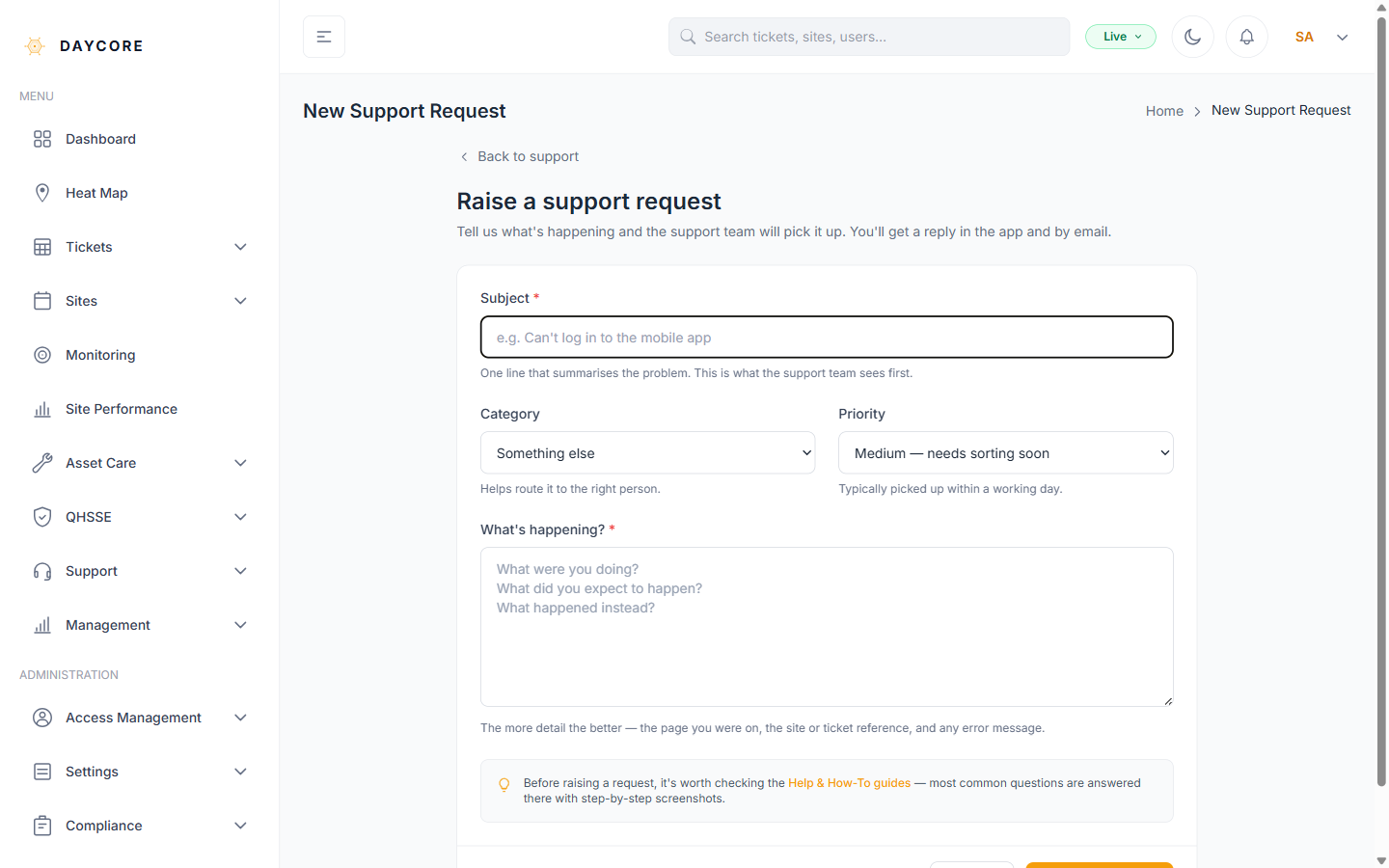Open Help & How-To guides link
This screenshot has width=1389, height=868.
tap(849, 783)
